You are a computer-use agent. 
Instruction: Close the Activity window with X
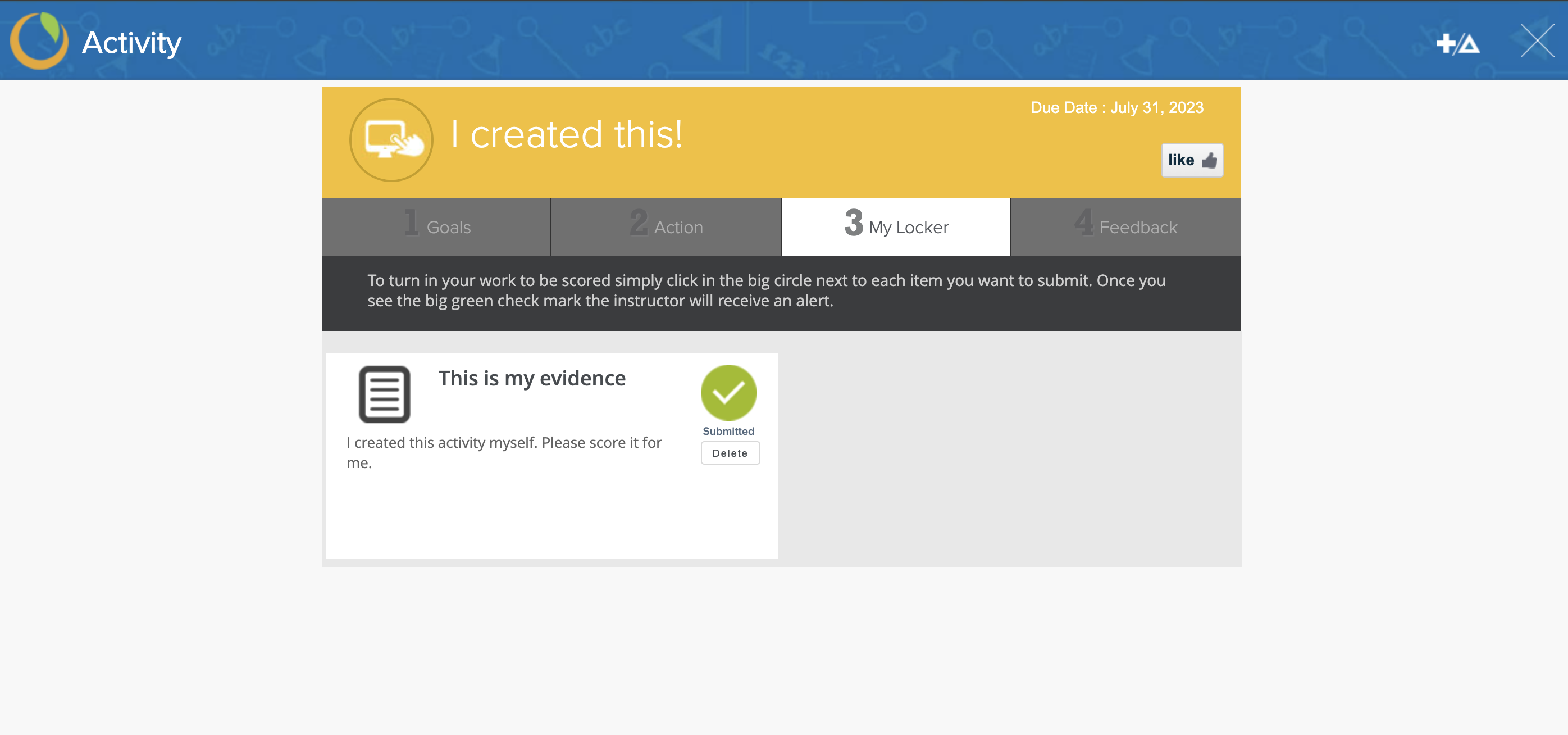(1537, 41)
